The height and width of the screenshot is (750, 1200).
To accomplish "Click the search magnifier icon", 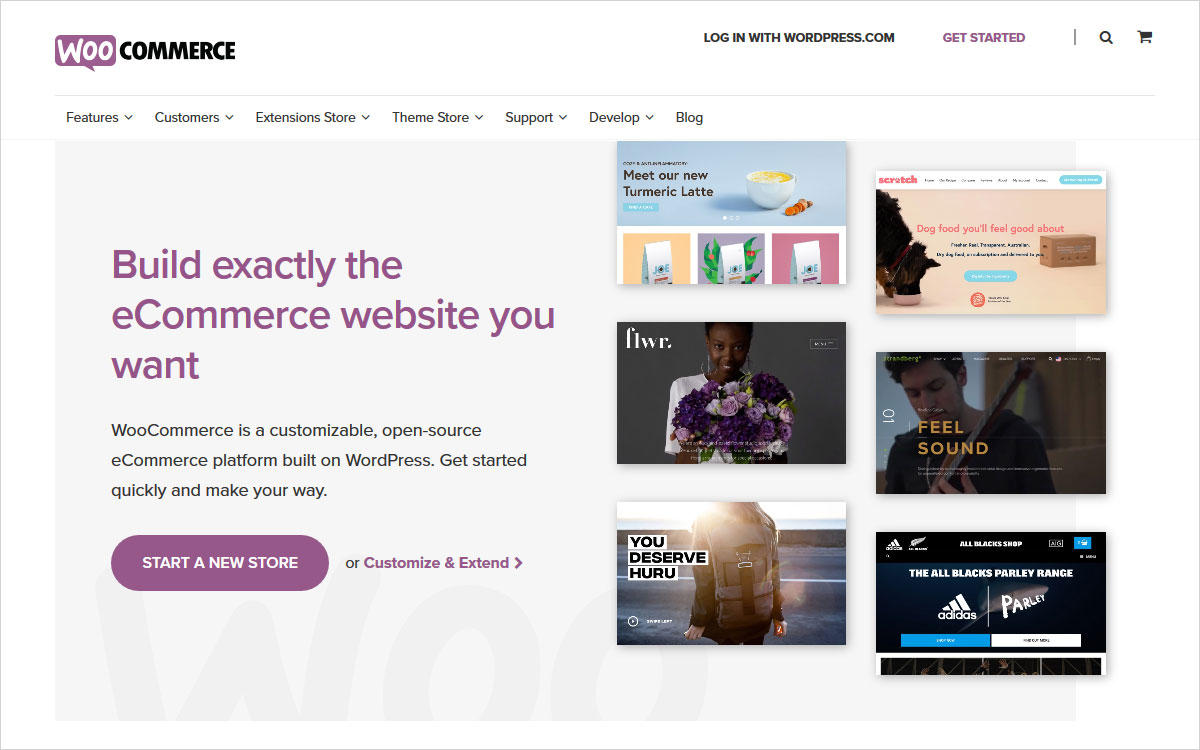I will point(1106,37).
